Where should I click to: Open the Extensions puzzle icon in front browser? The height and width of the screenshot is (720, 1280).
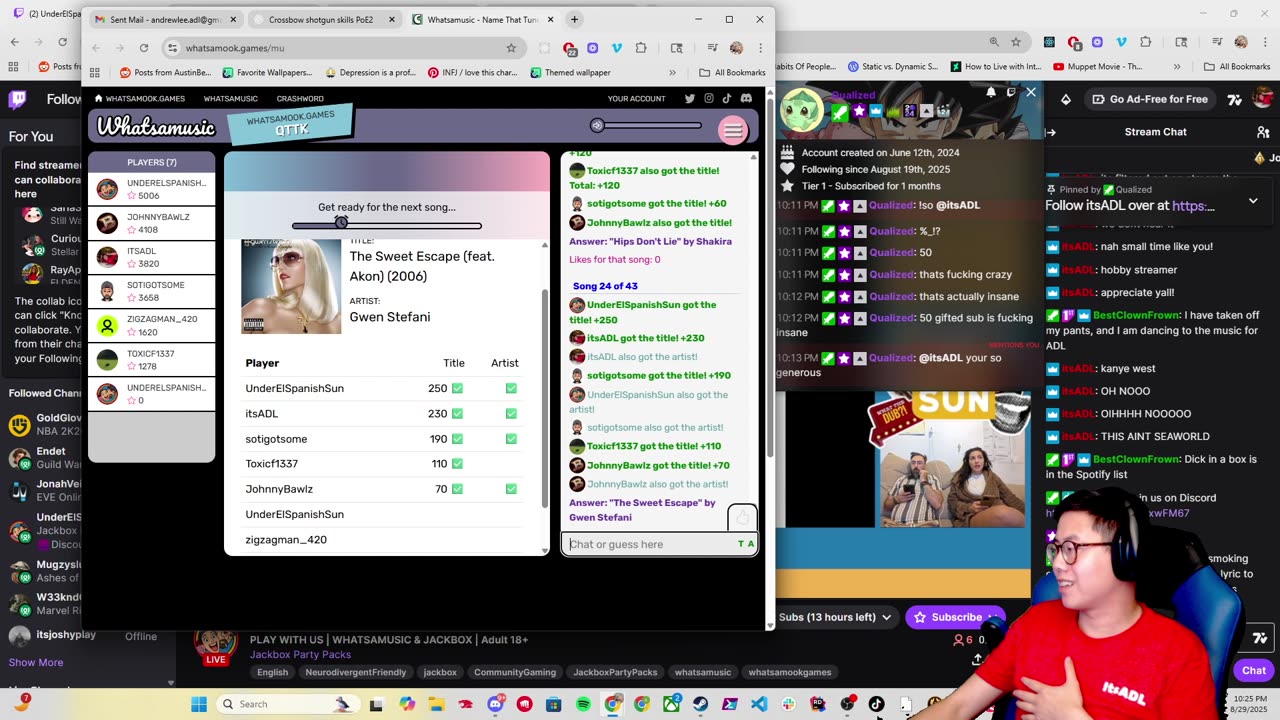coord(641,48)
